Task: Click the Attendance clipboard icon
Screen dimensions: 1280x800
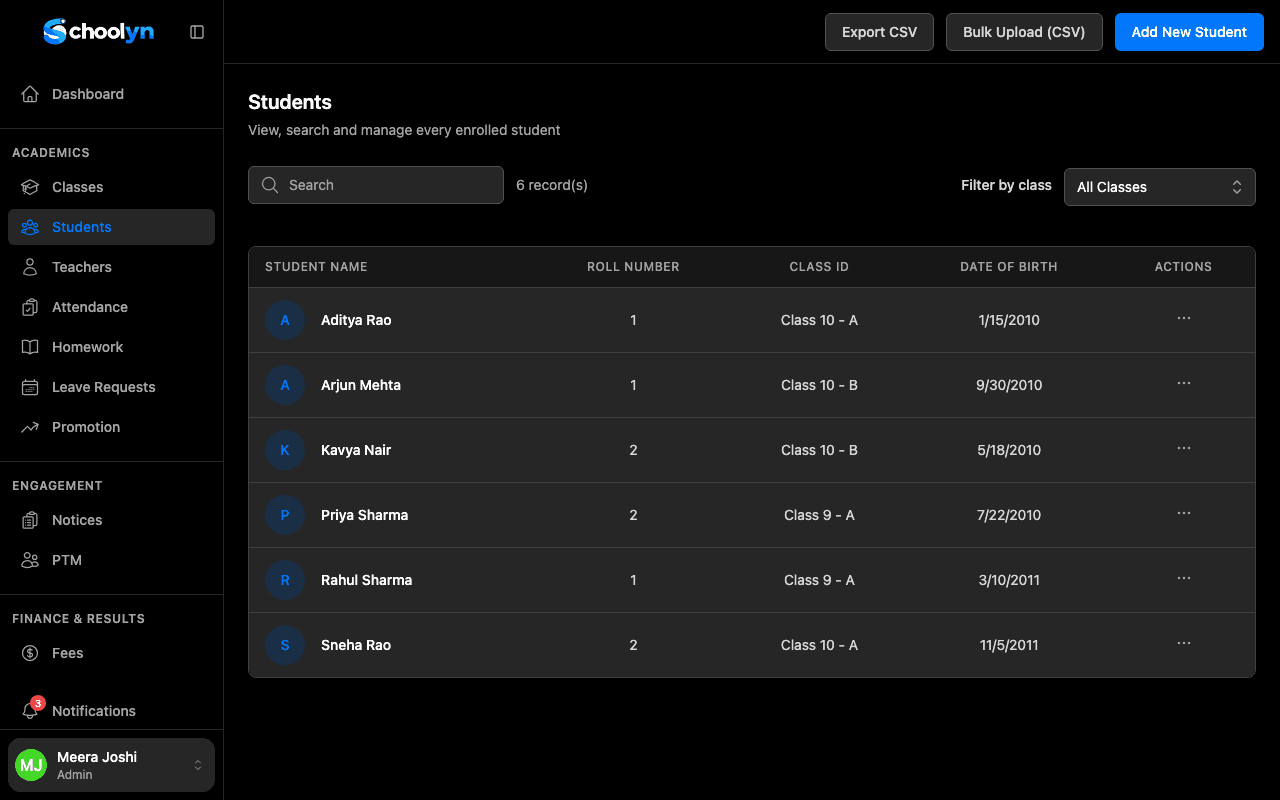Action: pos(30,307)
